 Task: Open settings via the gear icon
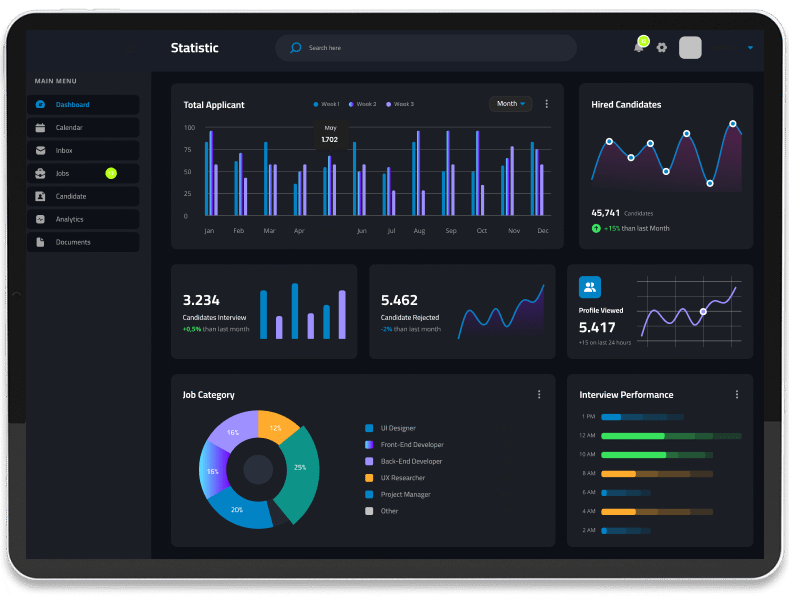click(x=662, y=47)
